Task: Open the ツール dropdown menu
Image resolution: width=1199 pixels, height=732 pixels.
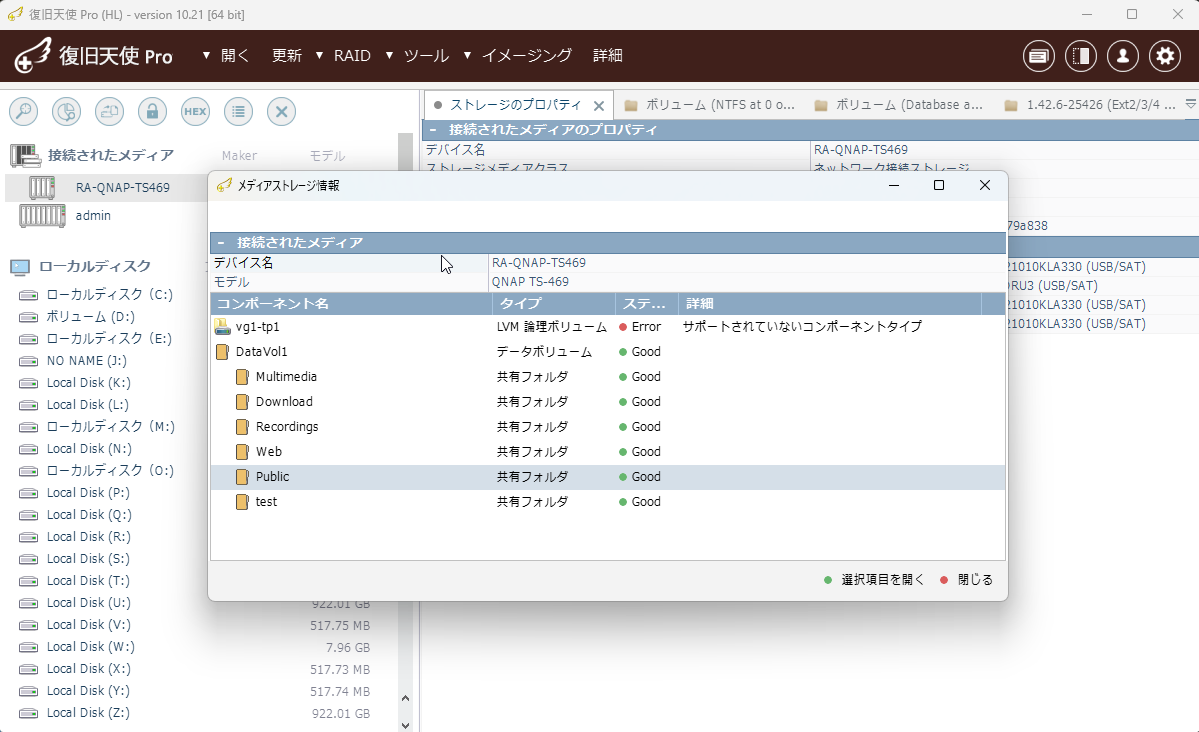Action: click(417, 56)
